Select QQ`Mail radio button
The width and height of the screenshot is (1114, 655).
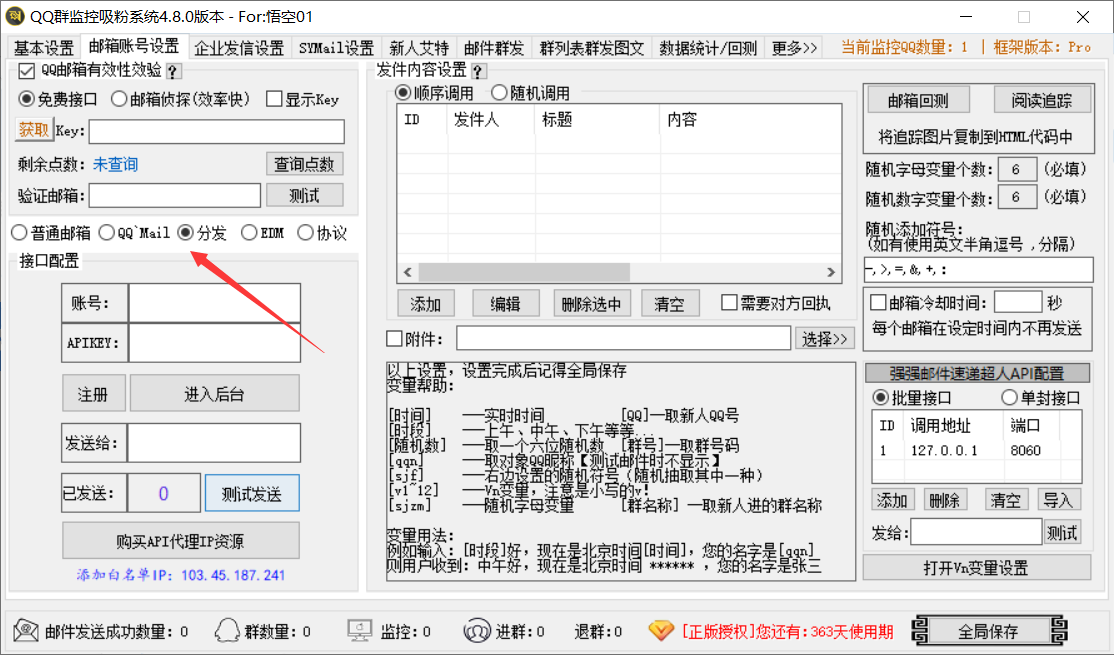(x=107, y=232)
